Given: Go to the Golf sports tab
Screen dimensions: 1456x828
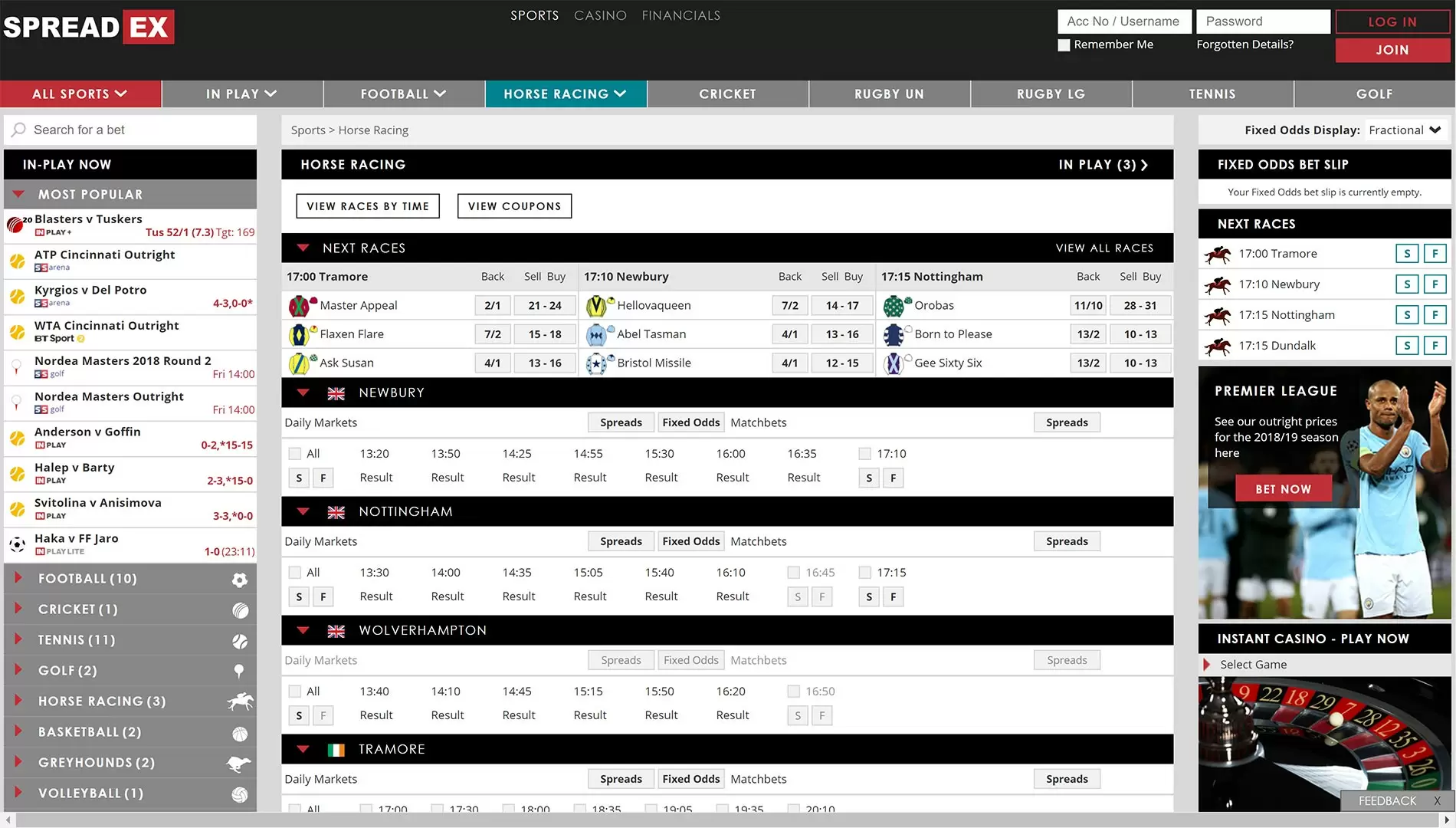Looking at the screenshot, I should [1374, 94].
